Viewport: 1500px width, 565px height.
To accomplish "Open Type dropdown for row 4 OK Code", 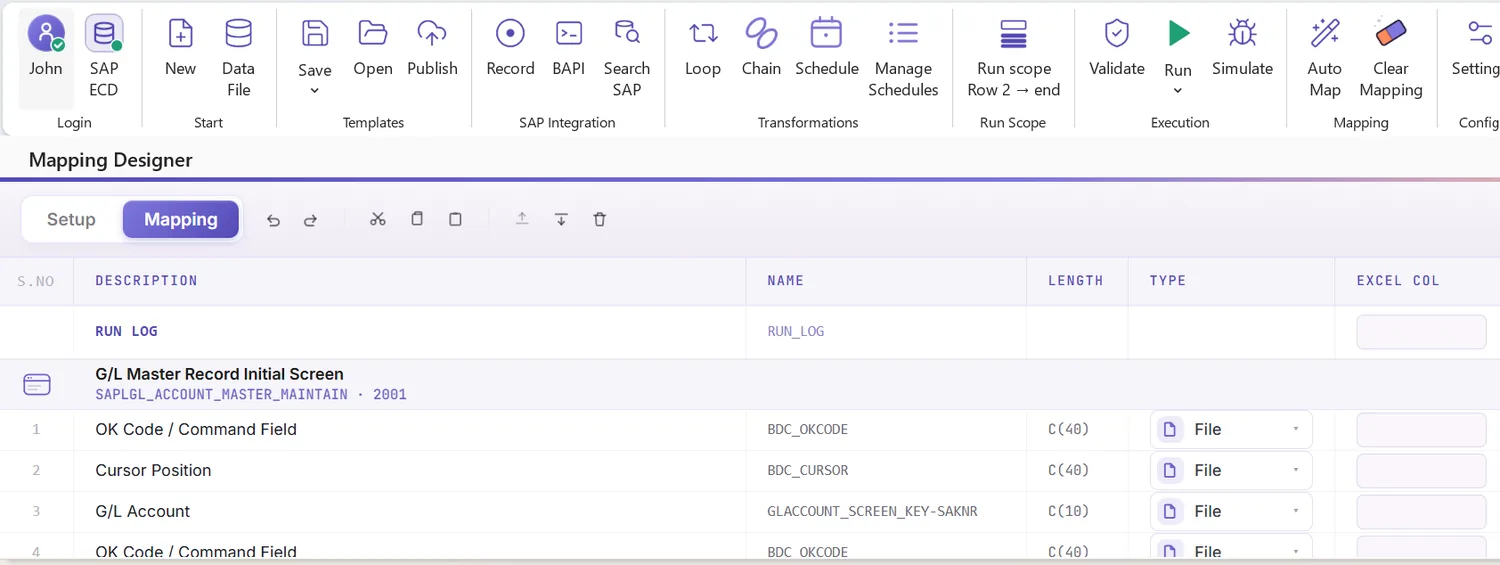I will (1231, 548).
